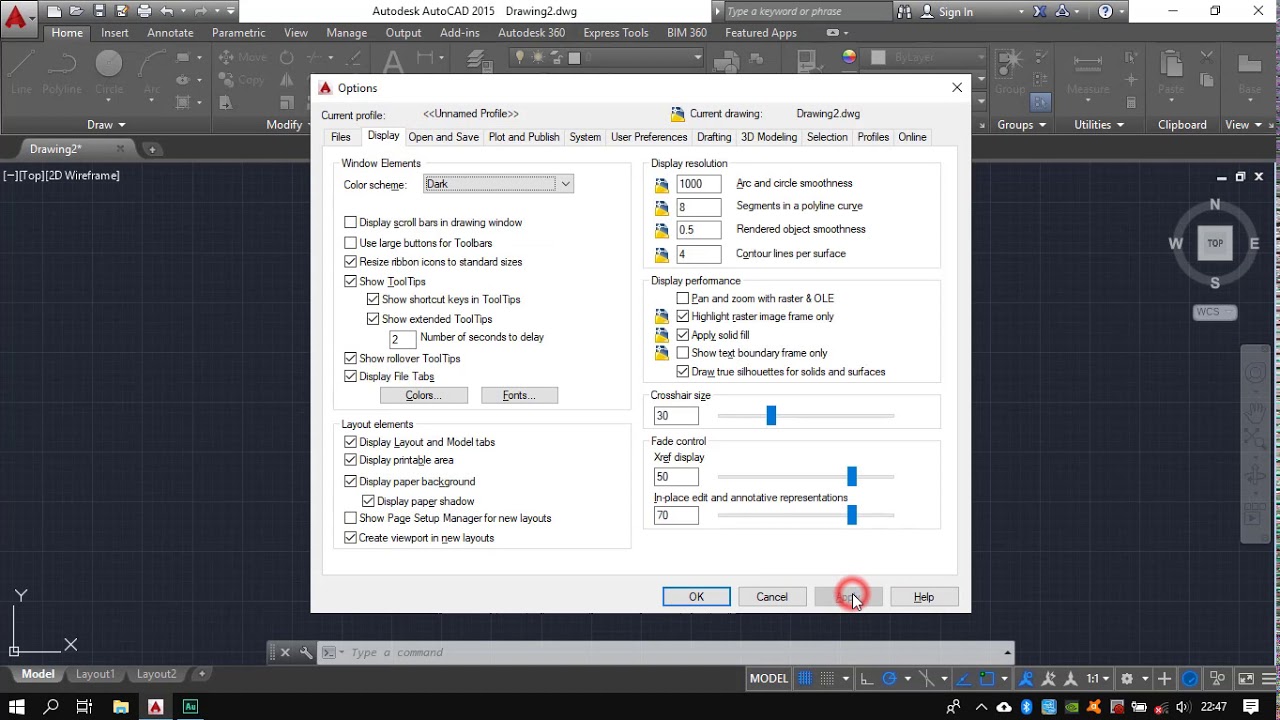
Task: Toggle Object snap tracking angle icon in status bar
Action: pyautogui.click(x=964, y=678)
